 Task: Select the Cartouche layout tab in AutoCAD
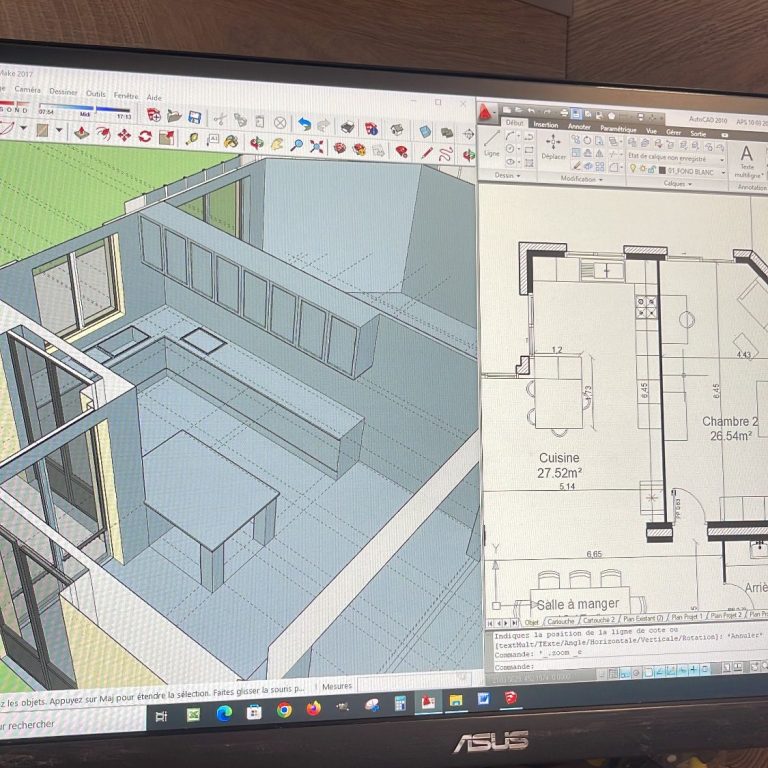click(561, 621)
